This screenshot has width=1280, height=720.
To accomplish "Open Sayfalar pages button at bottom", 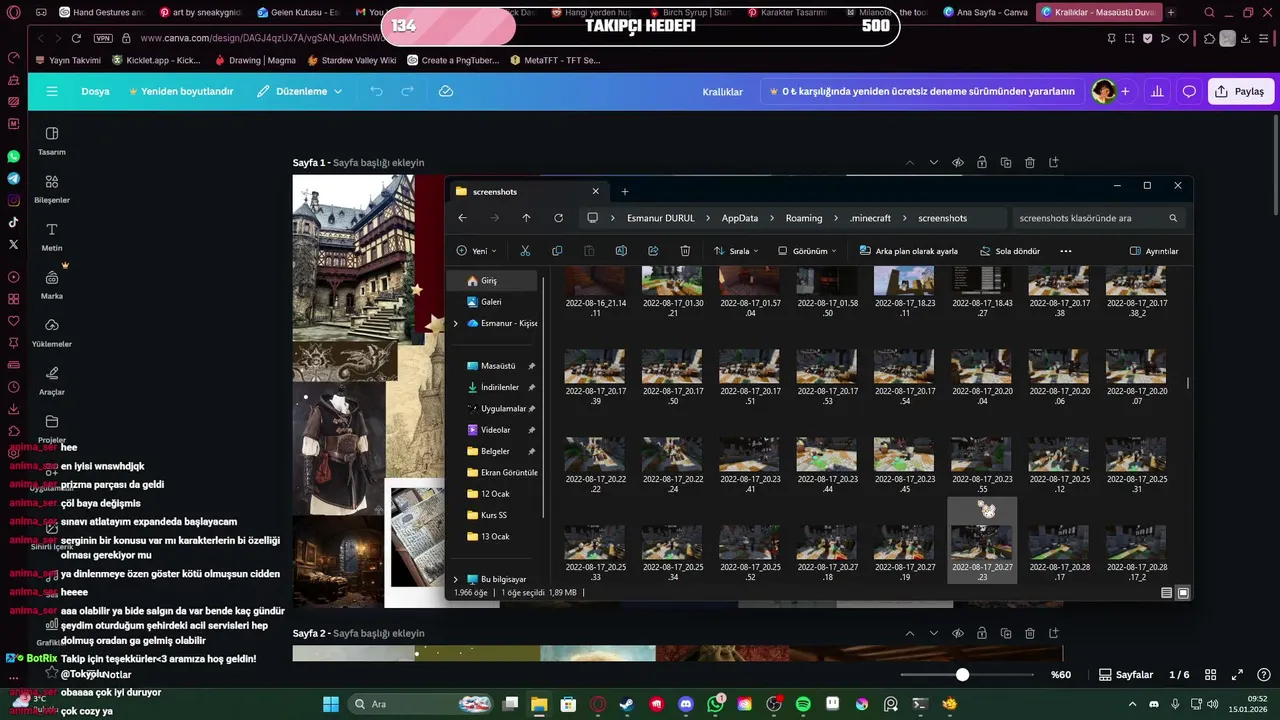I will coord(1126,675).
